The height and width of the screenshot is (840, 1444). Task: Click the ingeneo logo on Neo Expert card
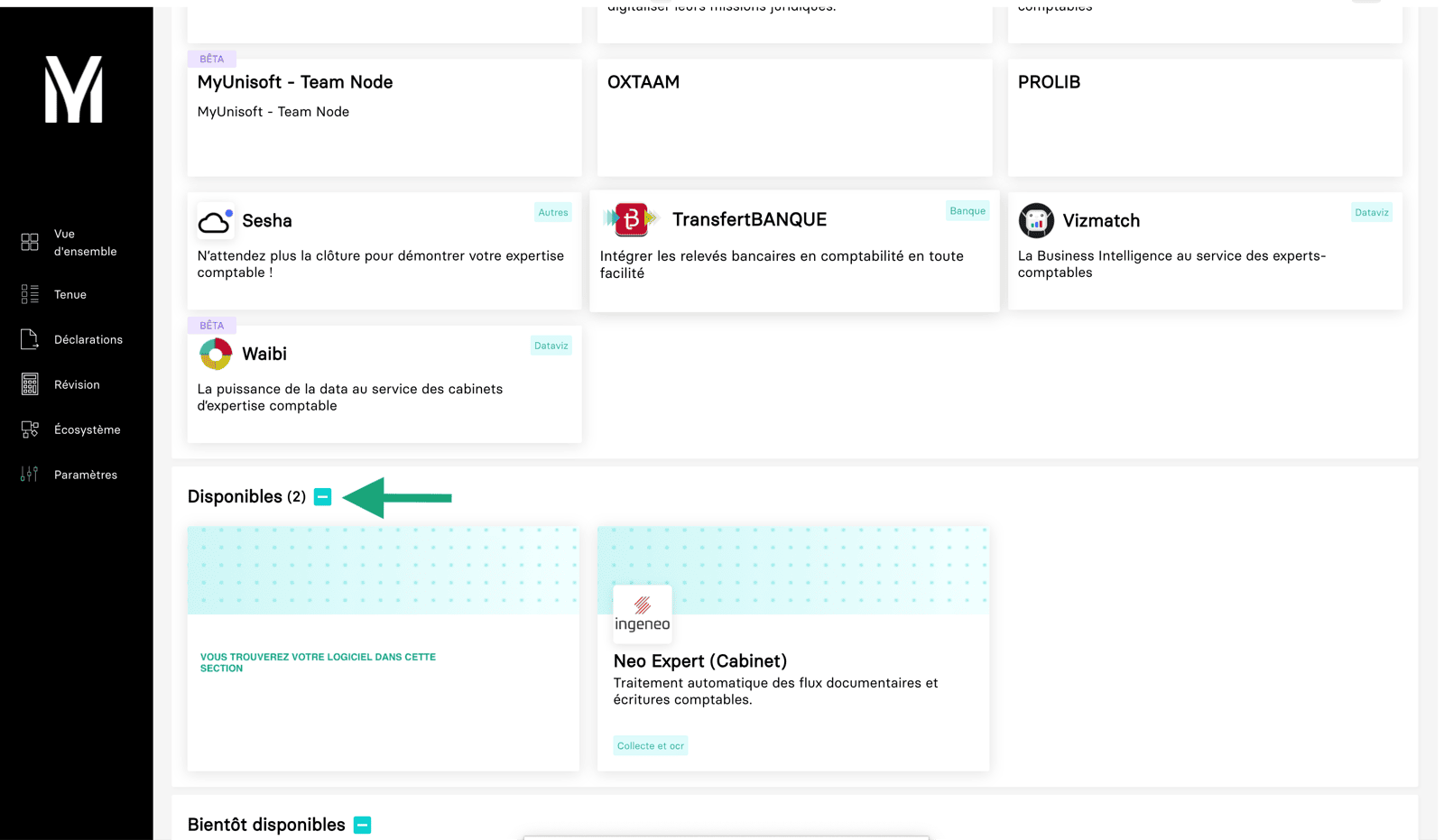pos(643,614)
